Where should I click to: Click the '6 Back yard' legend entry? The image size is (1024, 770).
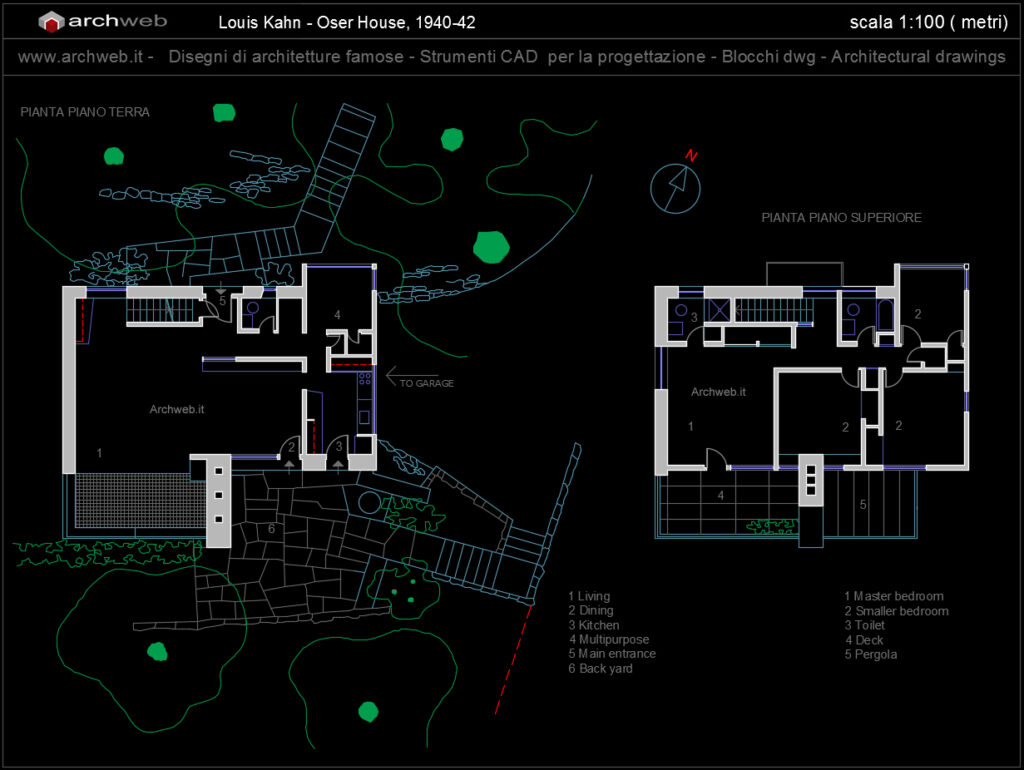pyautogui.click(x=600, y=668)
